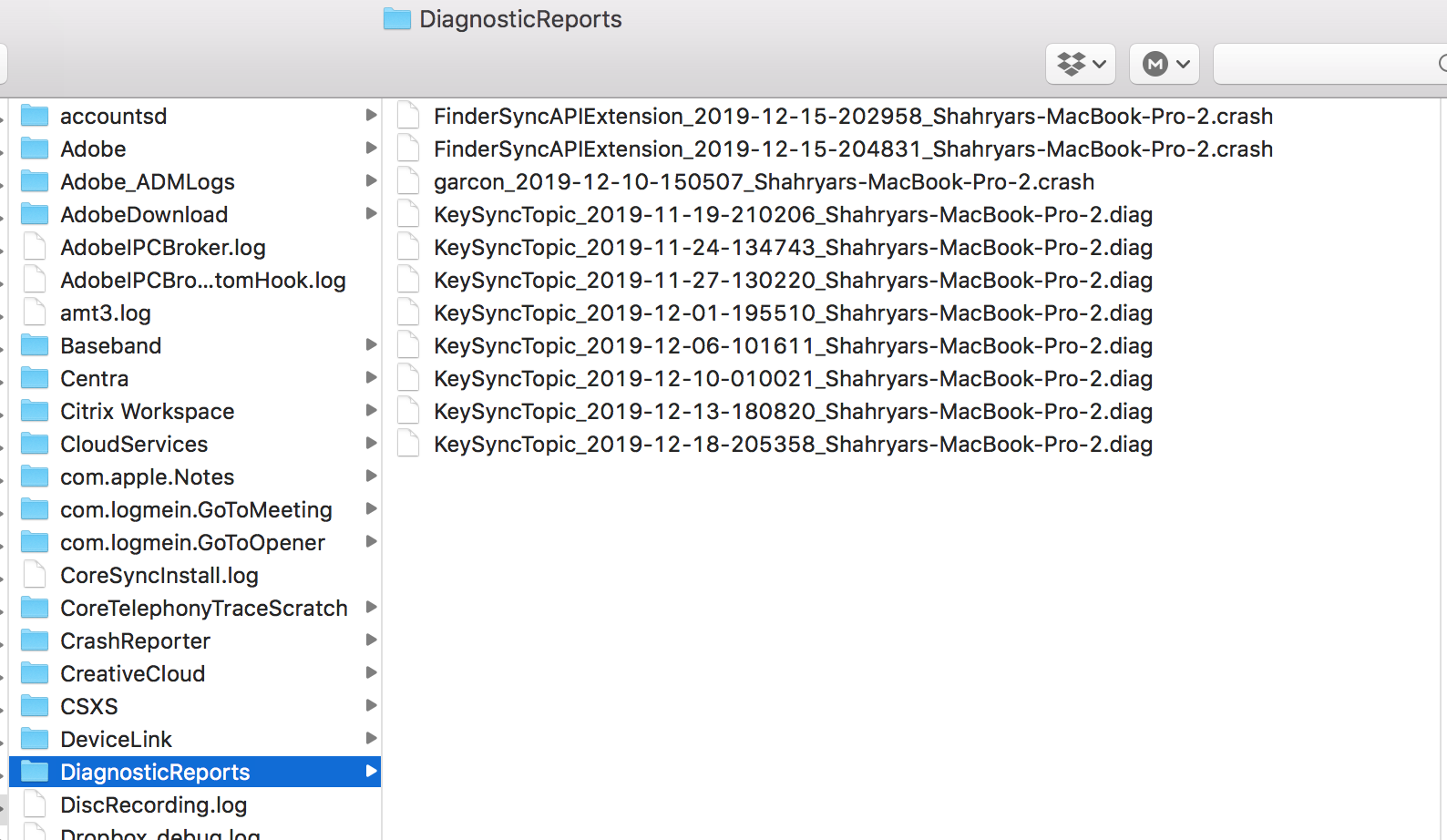
Task: Select the DiagnosticReports folder icon in list
Action: pyautogui.click(x=35, y=772)
